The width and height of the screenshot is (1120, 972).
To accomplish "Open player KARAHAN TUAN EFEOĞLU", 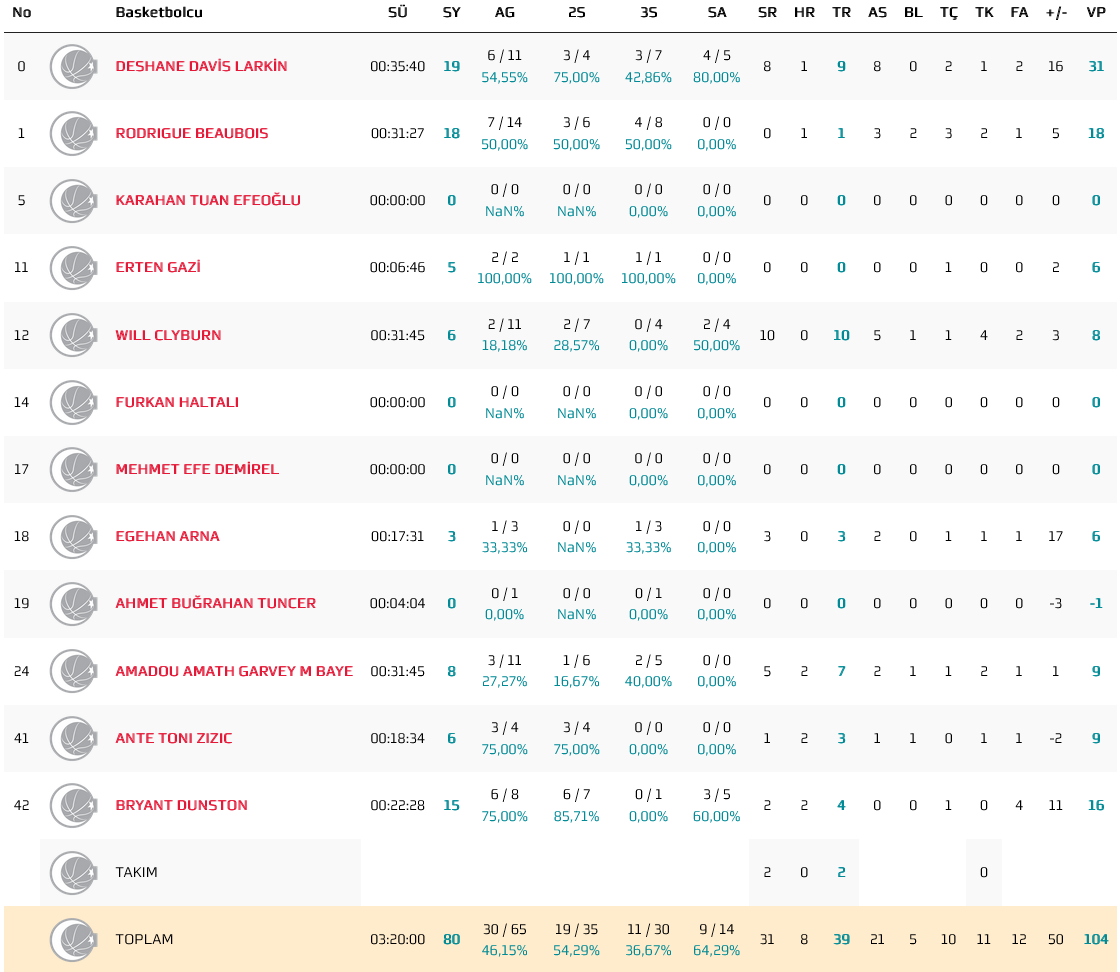I will (208, 201).
